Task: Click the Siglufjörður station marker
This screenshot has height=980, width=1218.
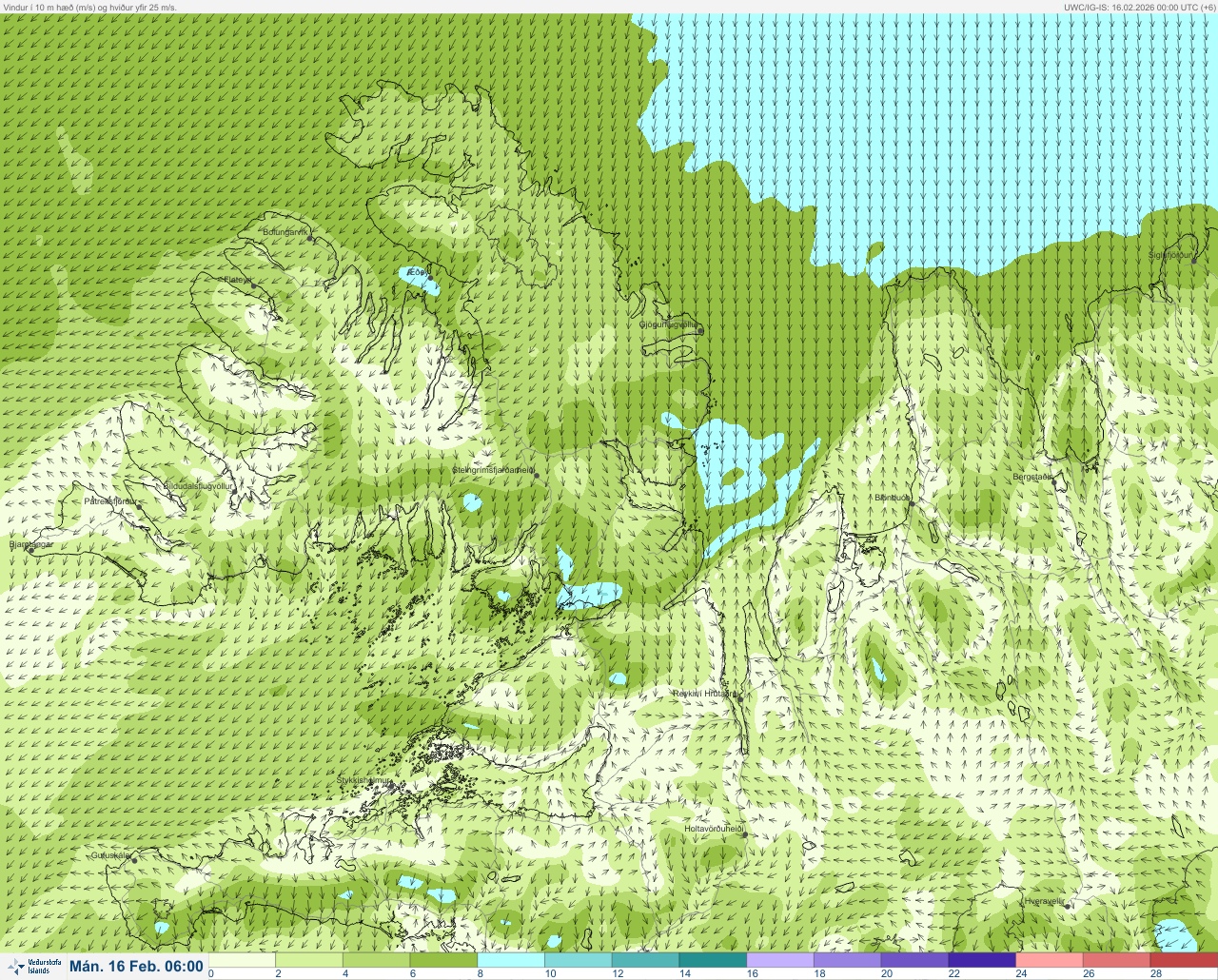Action: pos(1194,260)
